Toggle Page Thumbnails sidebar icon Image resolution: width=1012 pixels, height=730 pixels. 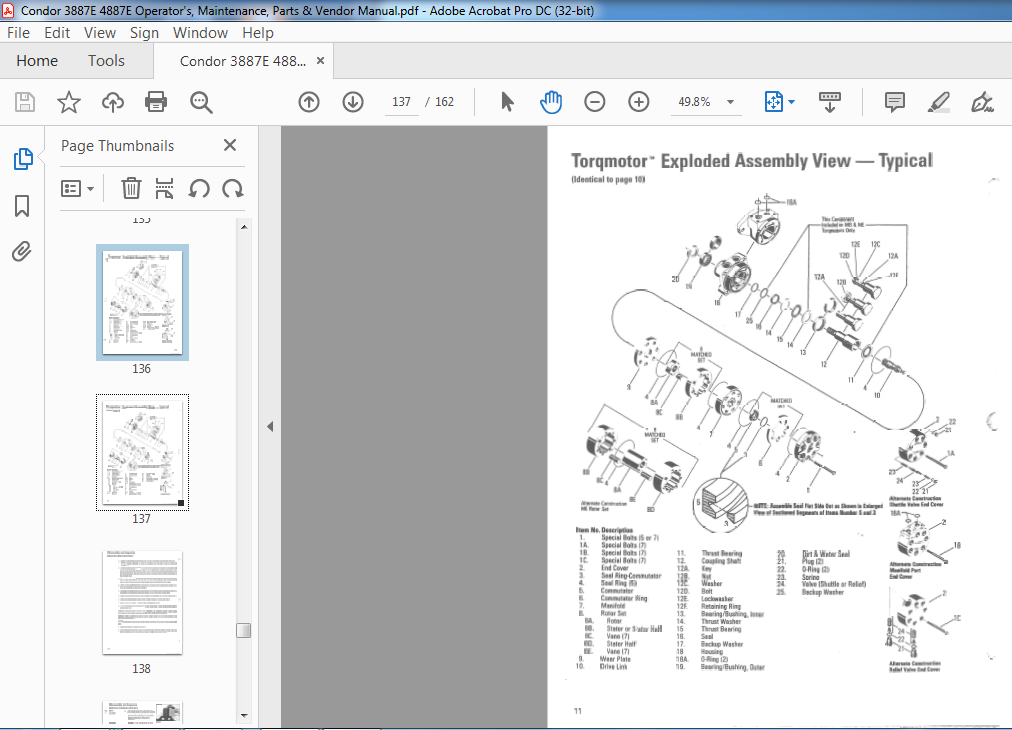tap(23, 159)
